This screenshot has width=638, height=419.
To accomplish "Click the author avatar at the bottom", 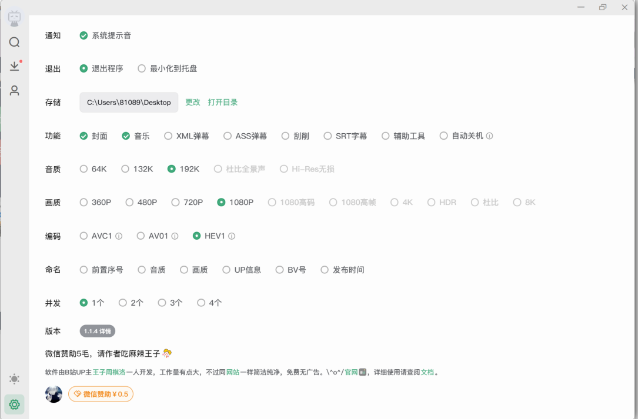I will pyautogui.click(x=54, y=394).
